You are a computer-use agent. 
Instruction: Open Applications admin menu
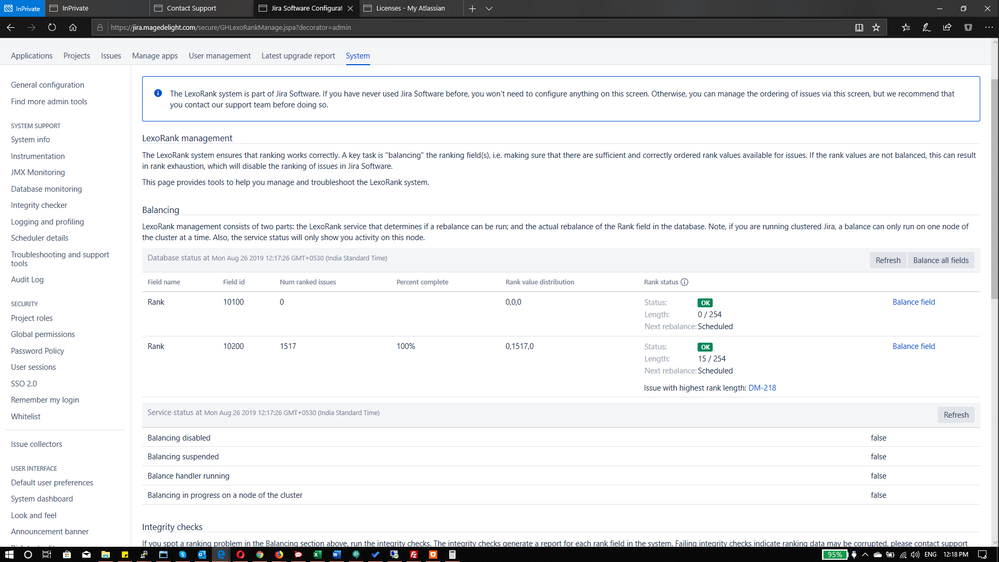click(x=31, y=55)
